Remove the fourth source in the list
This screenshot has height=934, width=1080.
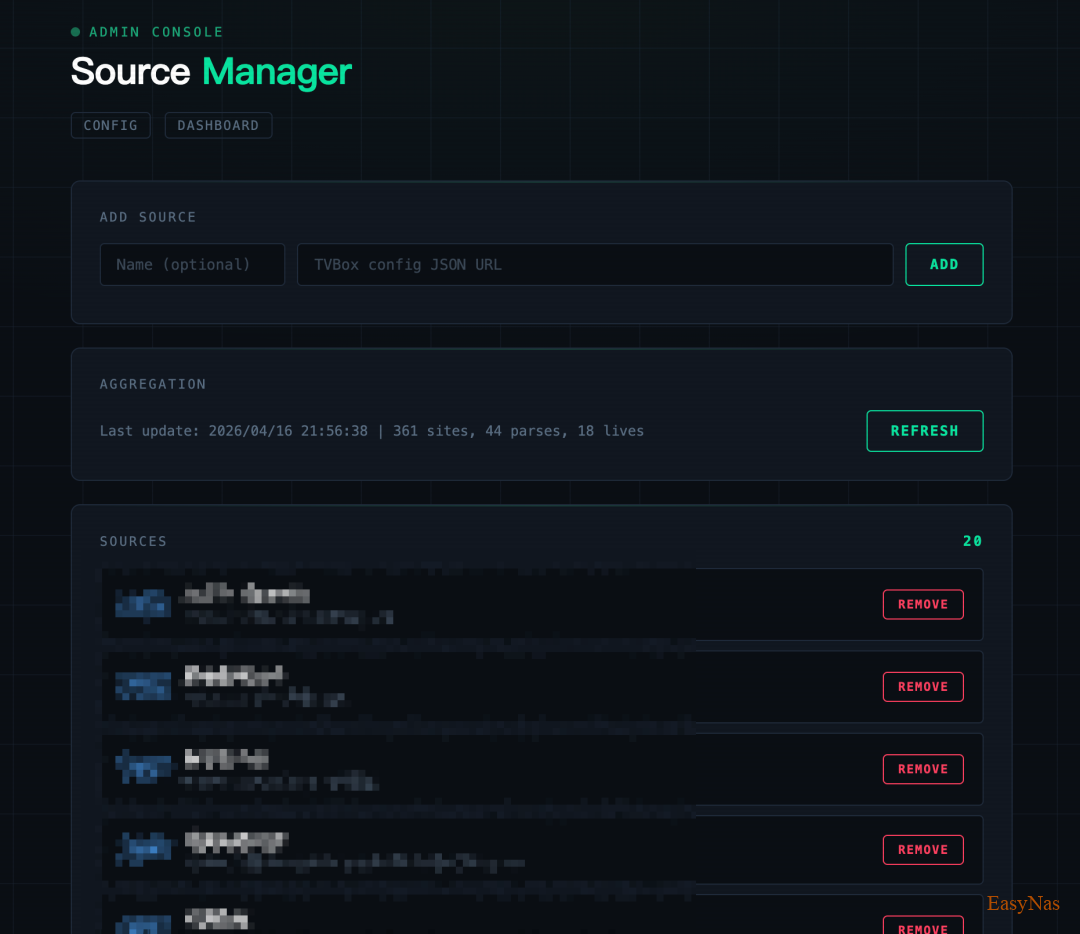(x=923, y=850)
